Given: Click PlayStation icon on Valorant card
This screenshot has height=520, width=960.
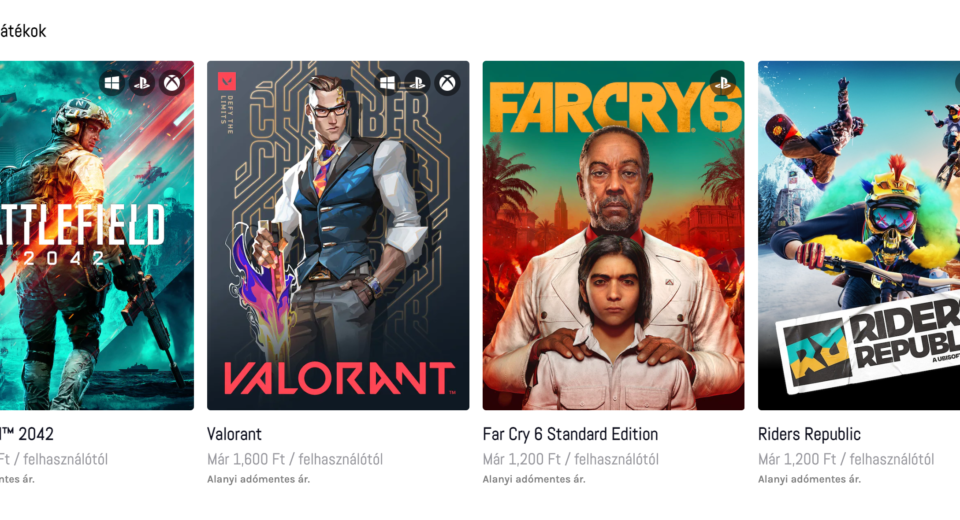Looking at the screenshot, I should (x=418, y=82).
